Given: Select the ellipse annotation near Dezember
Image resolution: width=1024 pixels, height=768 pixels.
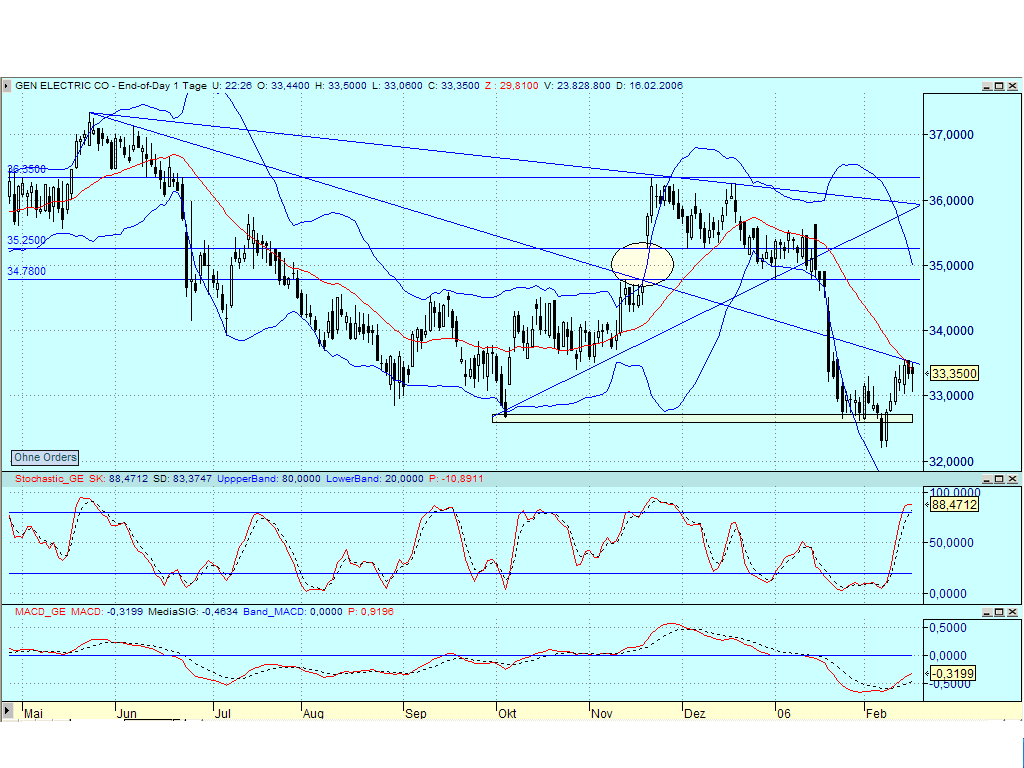Looking at the screenshot, I should pos(643,263).
